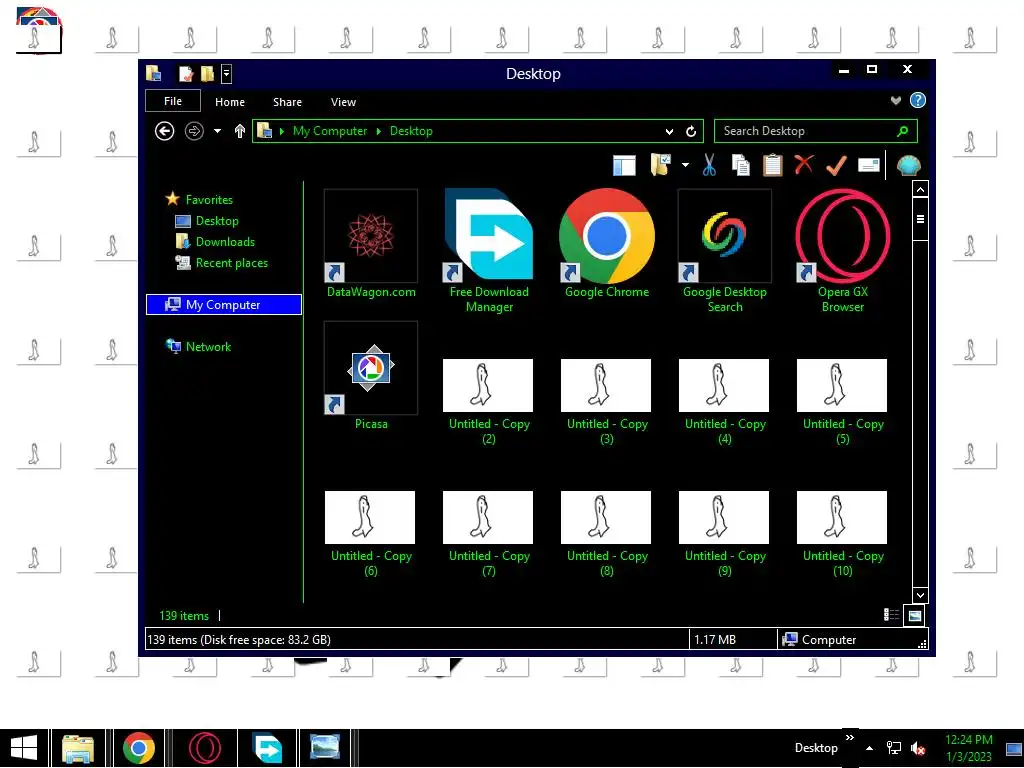Select the Opera GX Browser shortcut
This screenshot has width=1024, height=768.
[842, 251]
